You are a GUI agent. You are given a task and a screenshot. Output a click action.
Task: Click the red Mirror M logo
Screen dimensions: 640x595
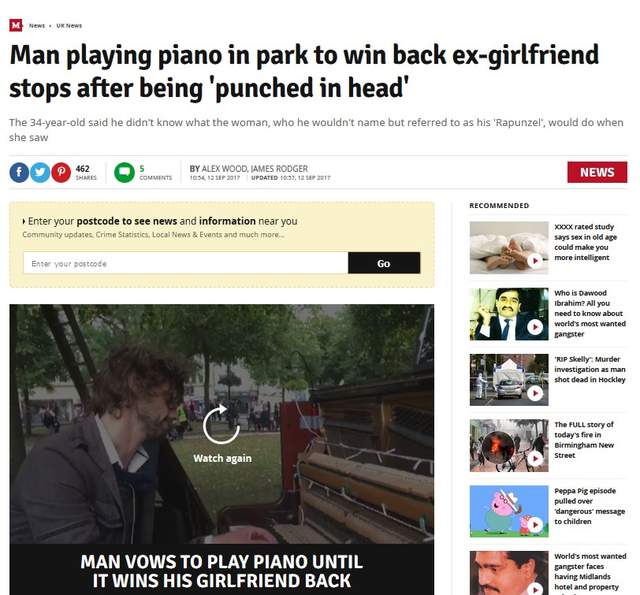16,25
